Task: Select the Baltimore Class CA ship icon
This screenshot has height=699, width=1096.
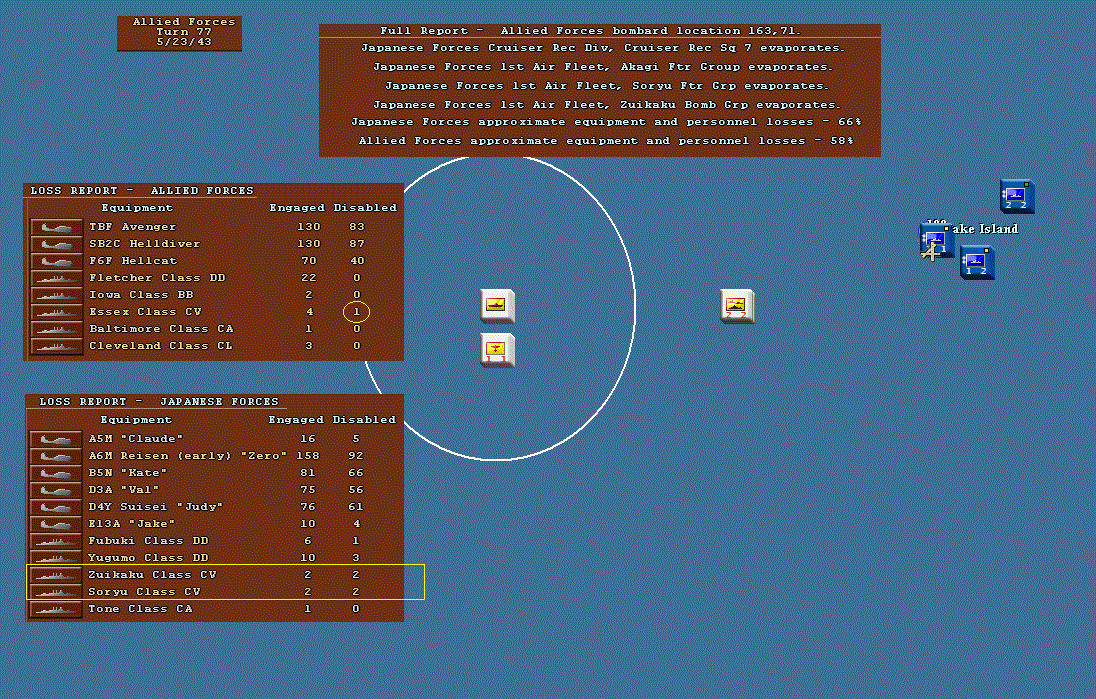Action: click(x=57, y=329)
